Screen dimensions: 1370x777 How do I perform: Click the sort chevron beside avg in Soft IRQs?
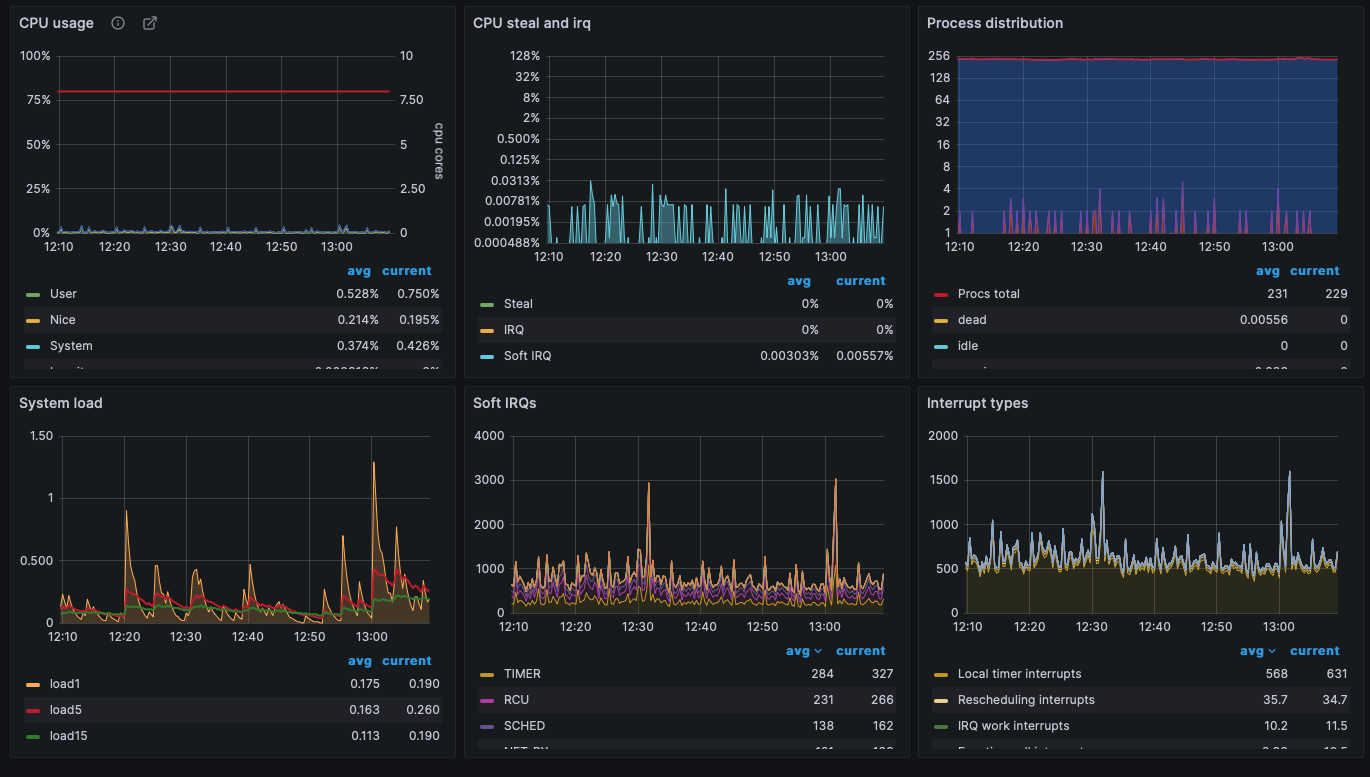818,651
